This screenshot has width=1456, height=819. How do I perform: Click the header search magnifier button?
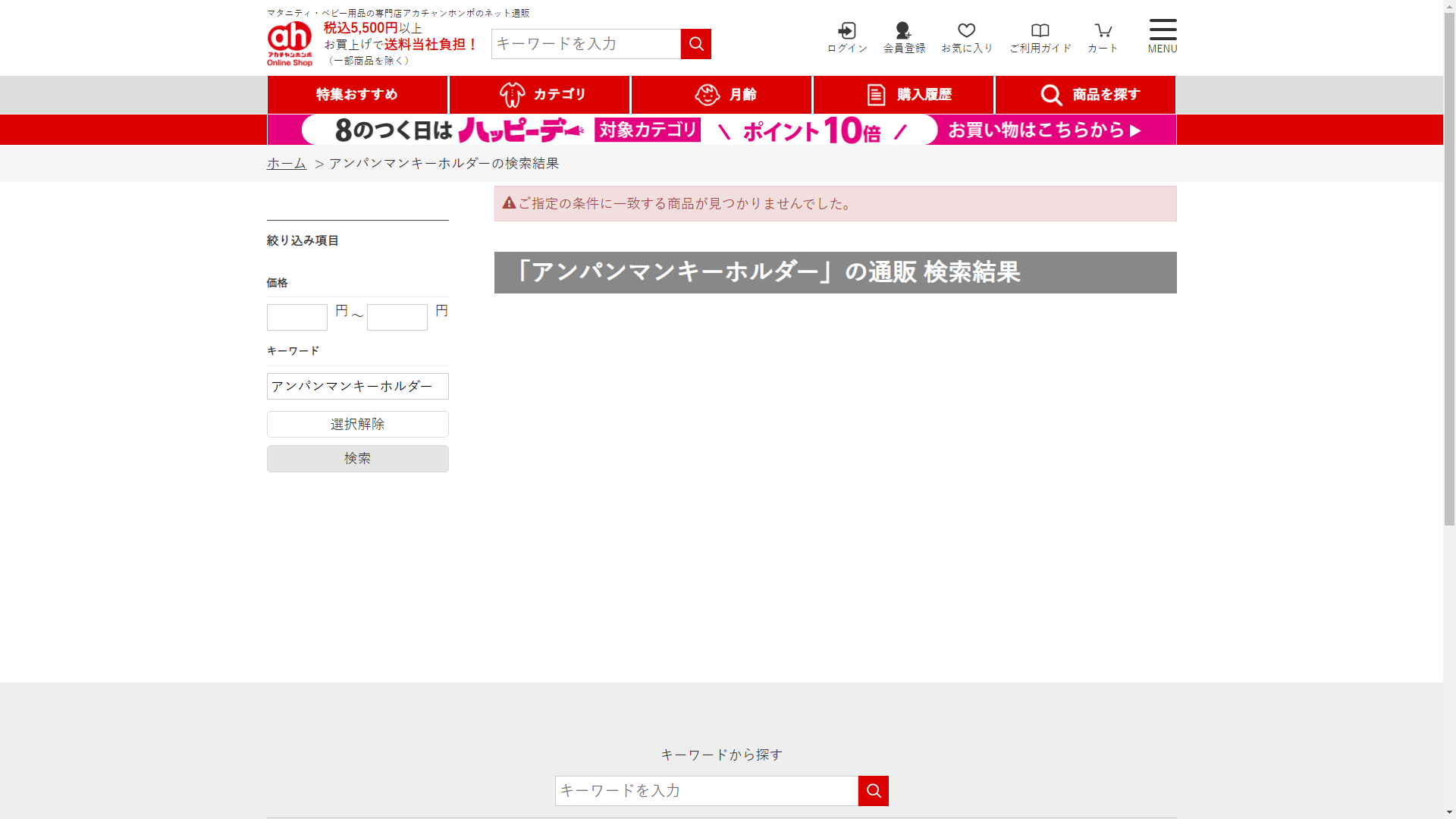point(695,44)
